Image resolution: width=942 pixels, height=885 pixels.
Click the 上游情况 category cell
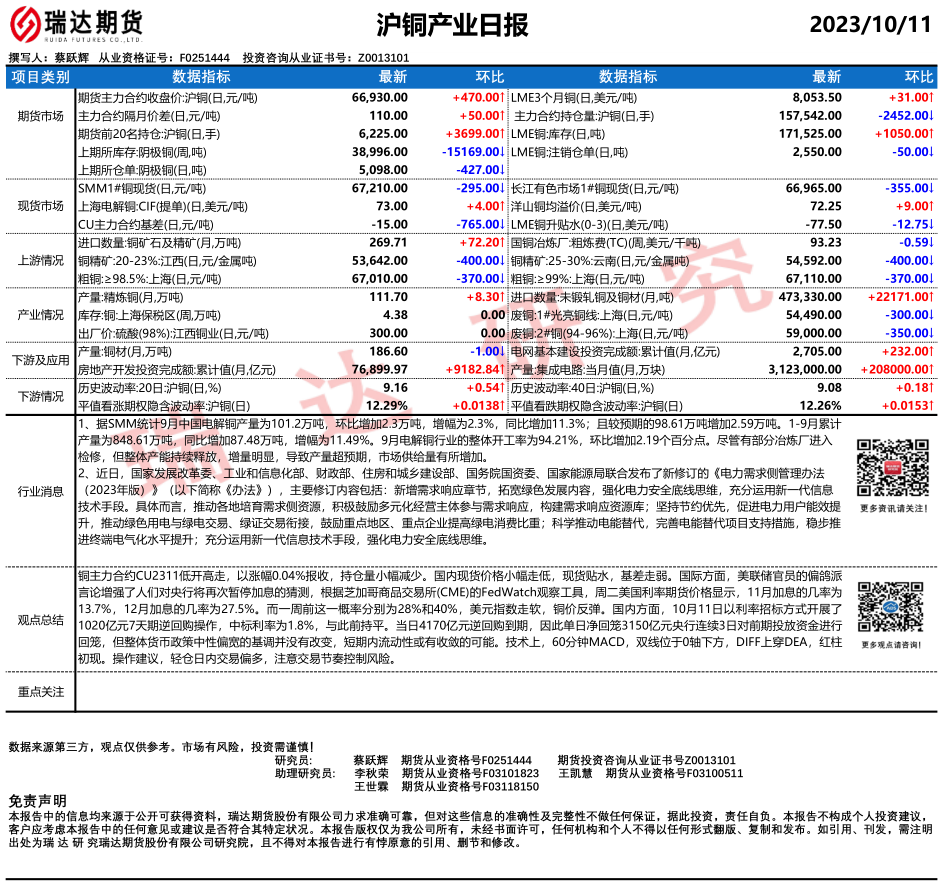pos(40,260)
